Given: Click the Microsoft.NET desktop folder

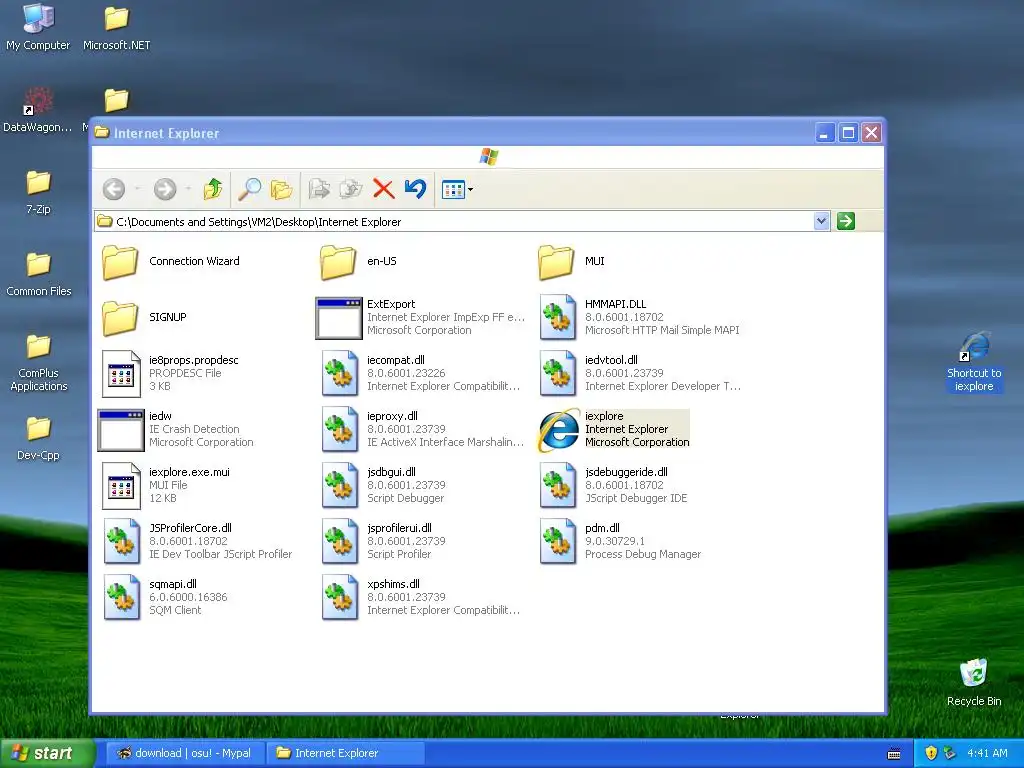Looking at the screenshot, I should click(x=116, y=27).
